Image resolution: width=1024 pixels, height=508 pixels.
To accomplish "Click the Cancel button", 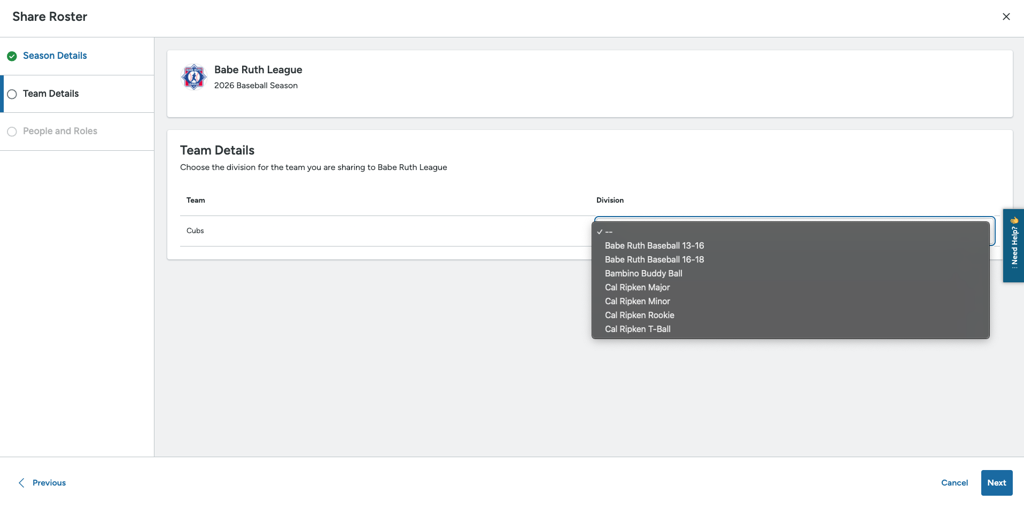I will coord(954,483).
